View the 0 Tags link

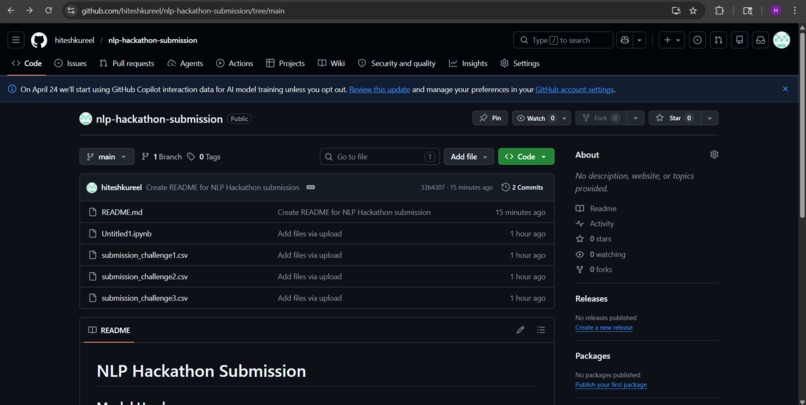[204, 157]
